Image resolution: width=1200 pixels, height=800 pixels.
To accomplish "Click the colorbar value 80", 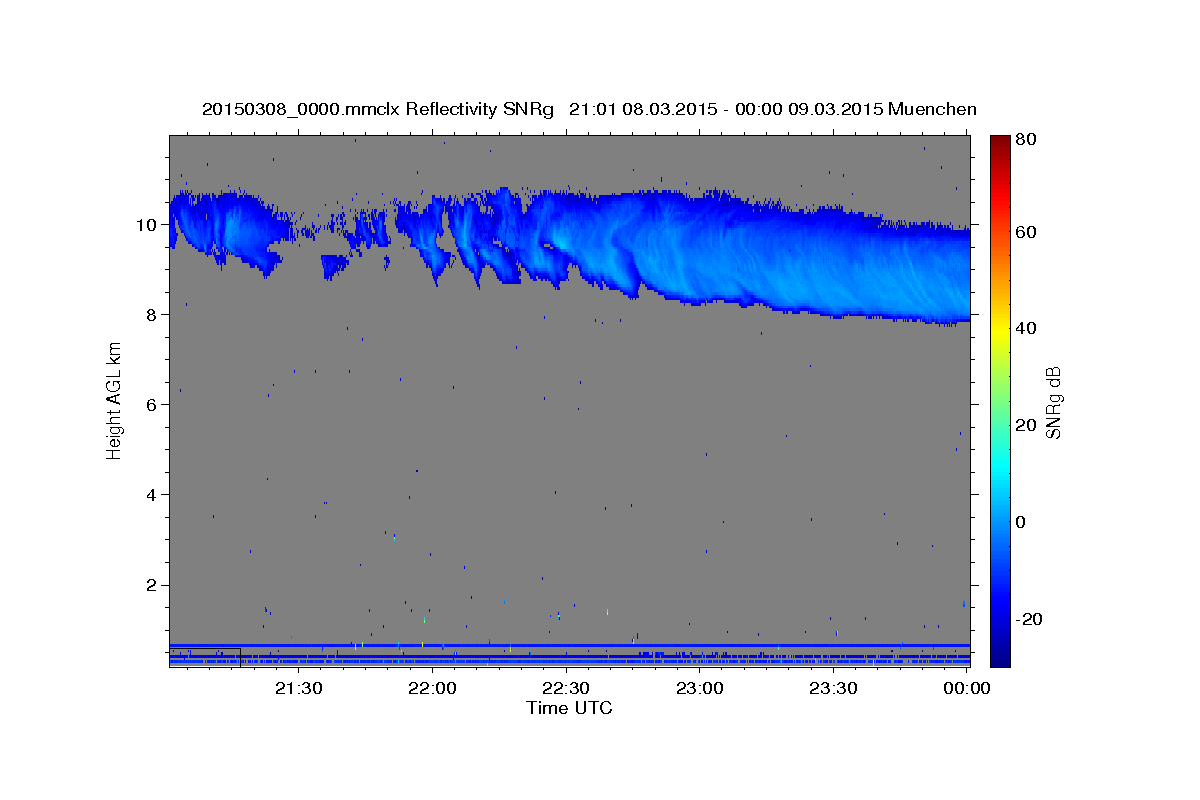I will (x=1025, y=139).
